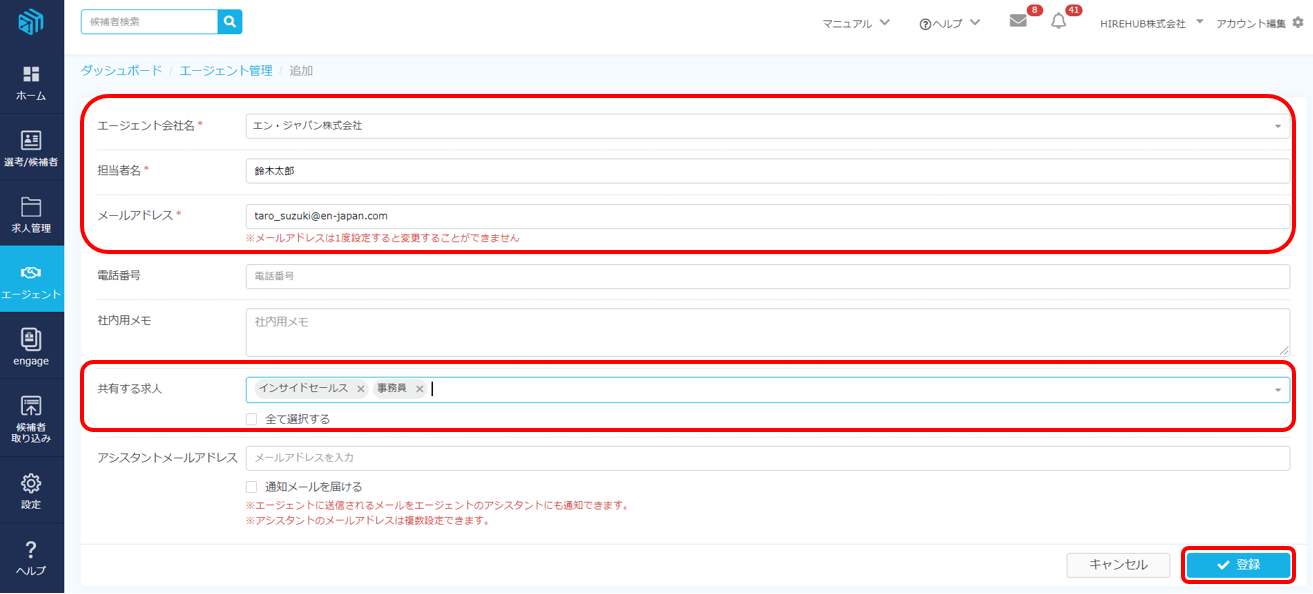Enable the 通知メールを届ける checkbox

coord(252,487)
